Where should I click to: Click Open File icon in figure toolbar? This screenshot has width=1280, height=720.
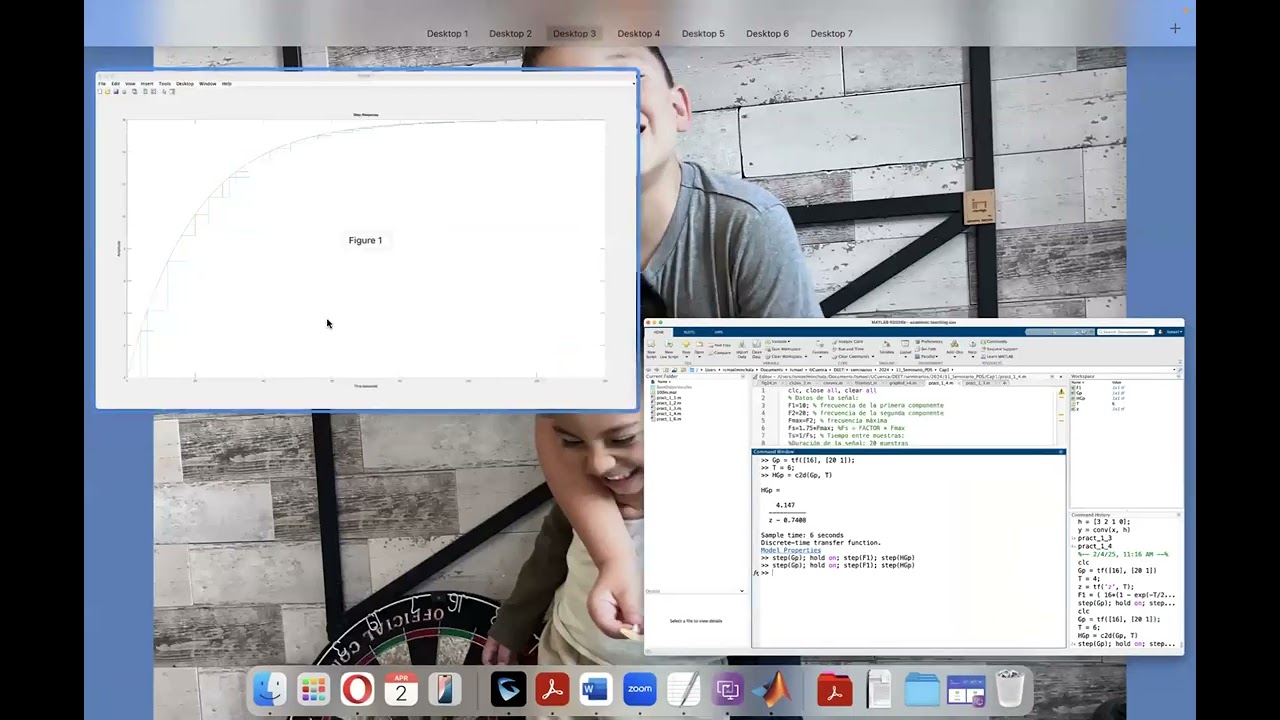[x=107, y=92]
